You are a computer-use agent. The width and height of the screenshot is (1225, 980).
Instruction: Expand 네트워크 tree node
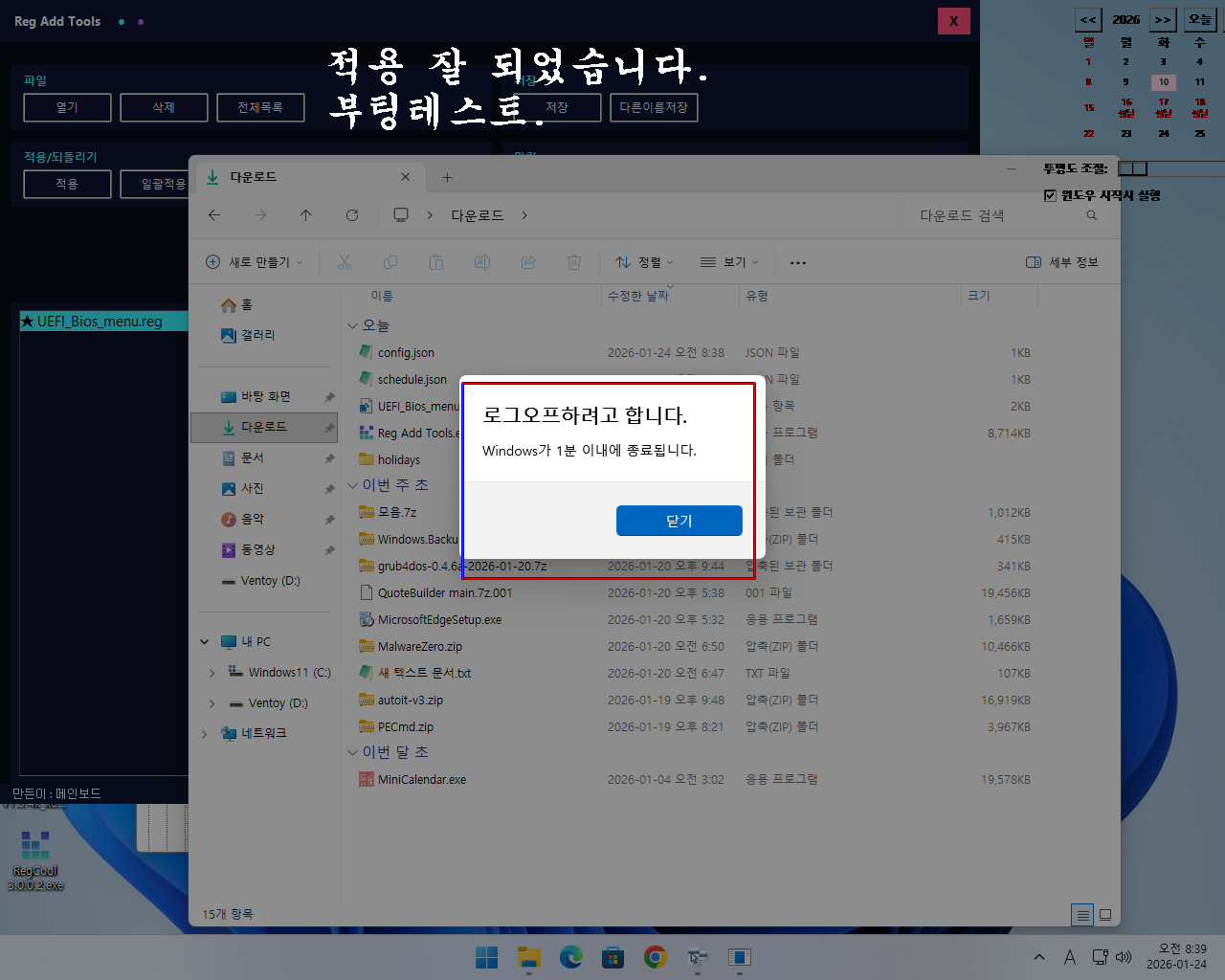pos(205,734)
